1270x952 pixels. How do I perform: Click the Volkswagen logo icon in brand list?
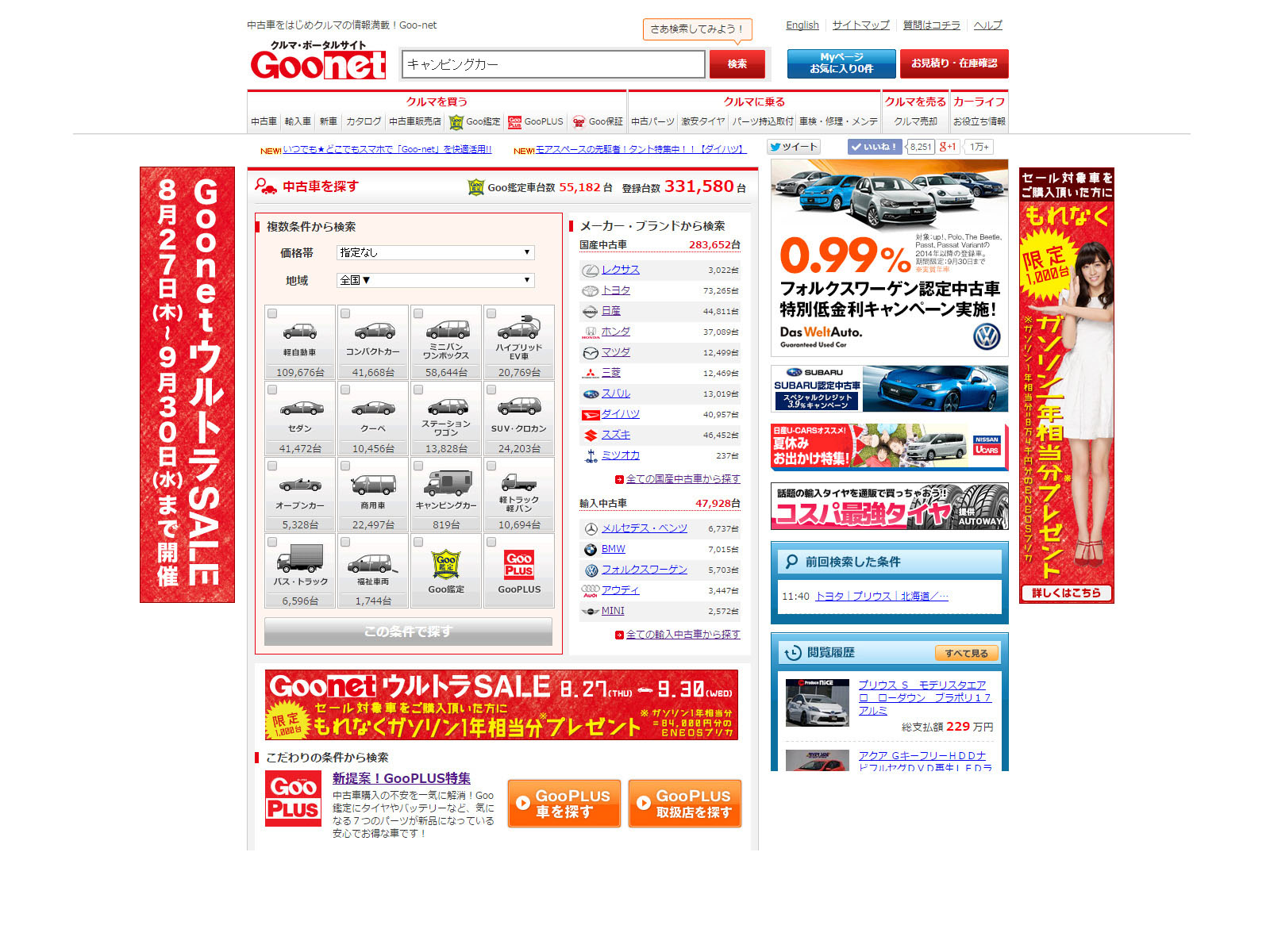tap(591, 570)
